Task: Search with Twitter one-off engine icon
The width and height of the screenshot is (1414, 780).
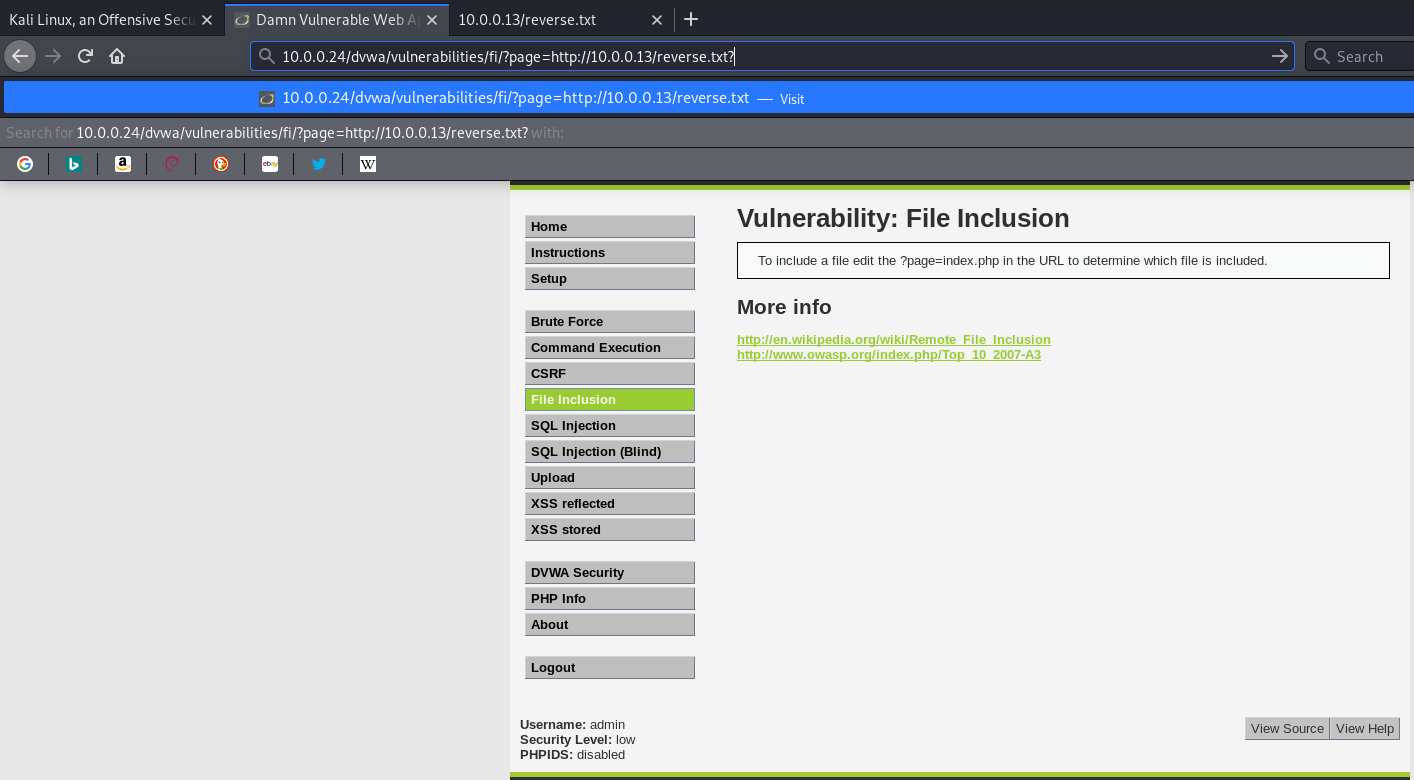Action: click(x=318, y=164)
